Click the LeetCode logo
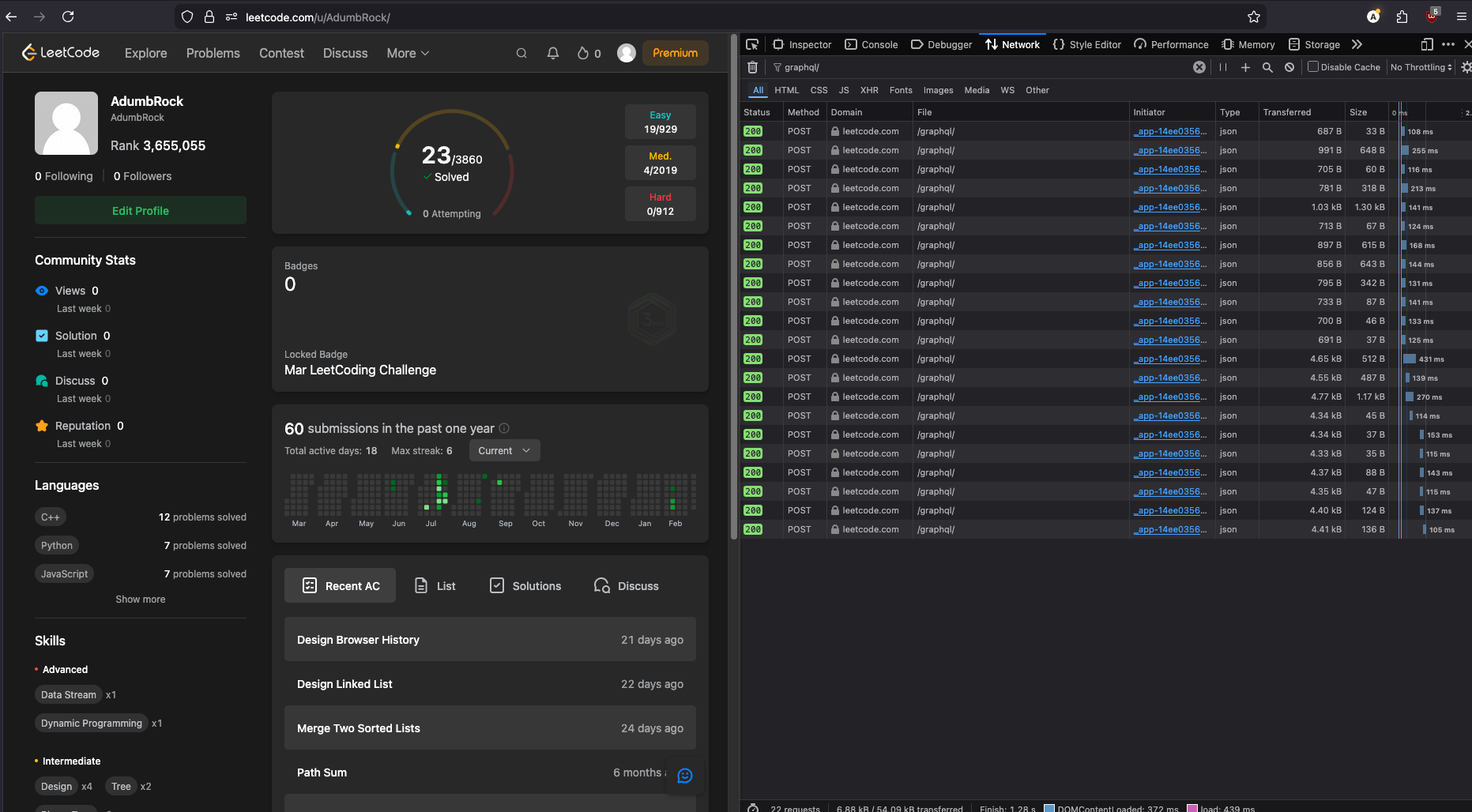The image size is (1472, 812). tap(61, 53)
